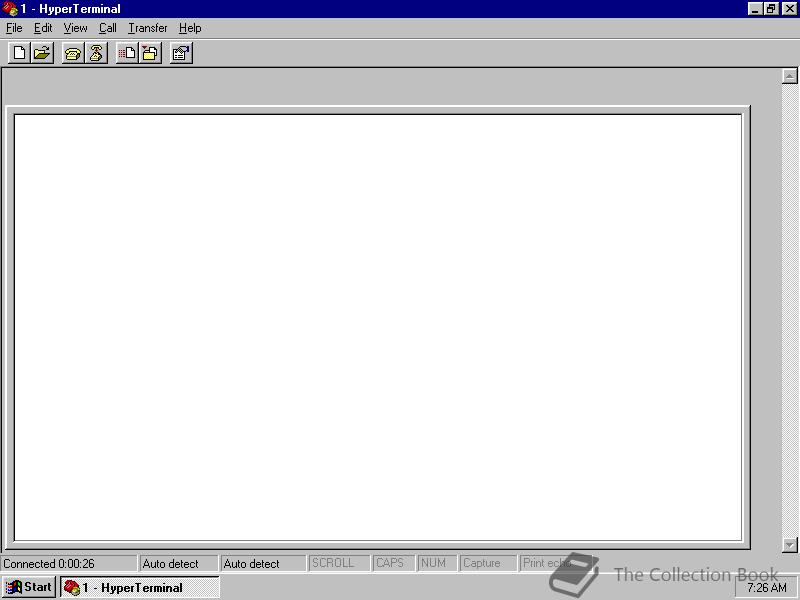Click inside the white terminal area
Screen dimensions: 800x600
pos(378,327)
